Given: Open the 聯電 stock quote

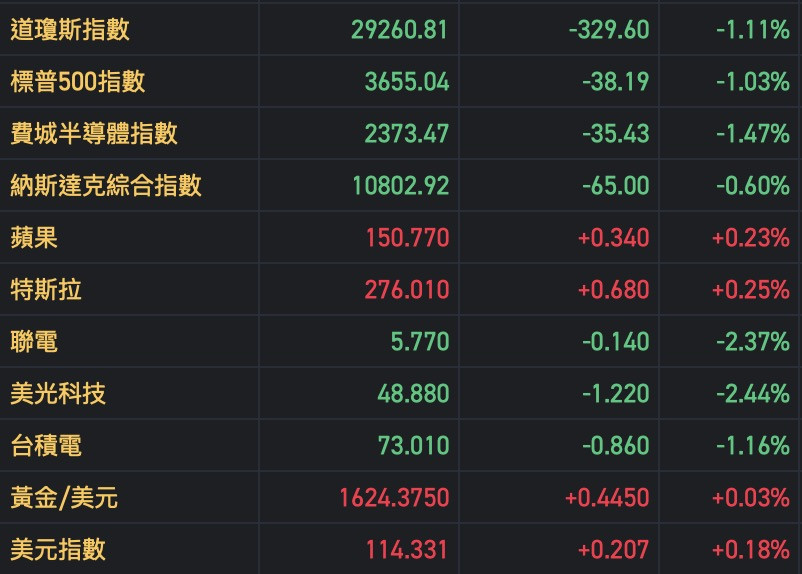Looking at the screenshot, I should 34,342.
